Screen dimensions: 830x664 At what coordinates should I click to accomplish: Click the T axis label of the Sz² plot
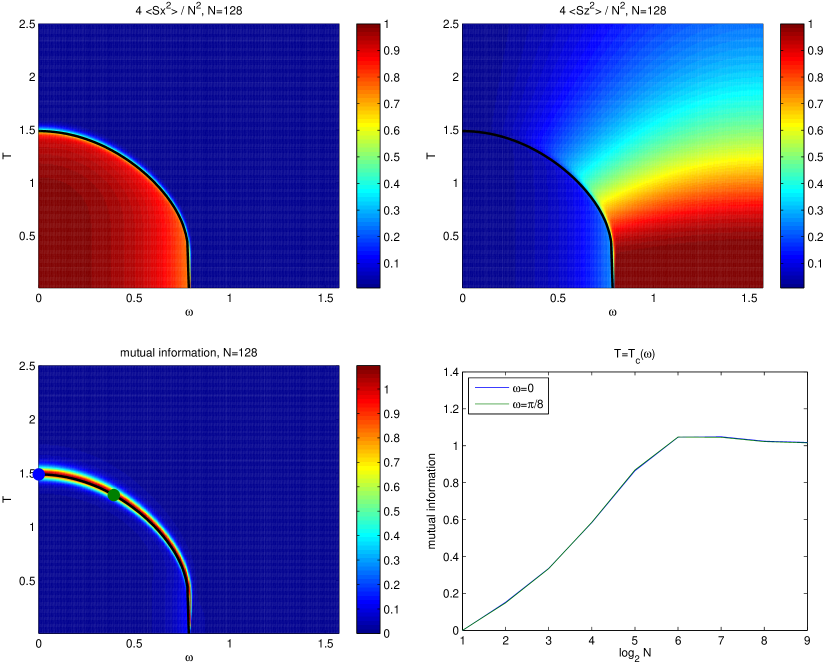coord(431,156)
